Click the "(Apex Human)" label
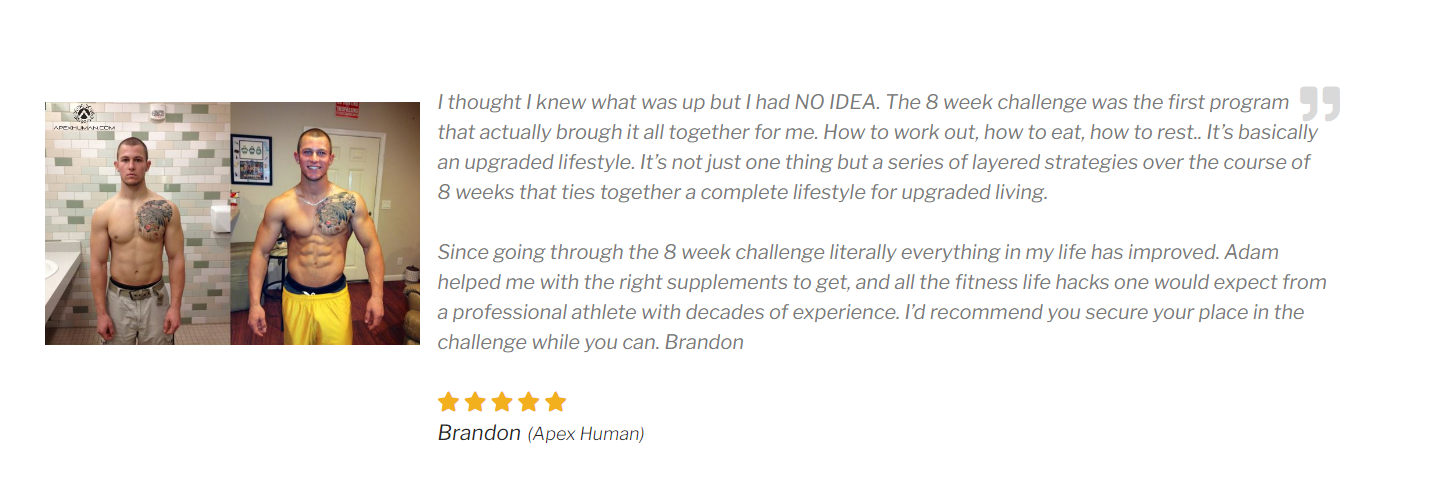1431x501 pixels. [x=586, y=434]
